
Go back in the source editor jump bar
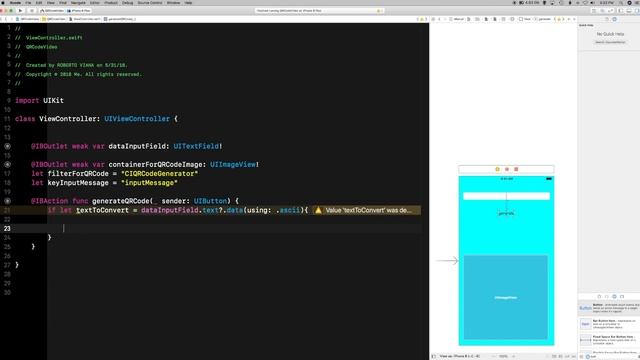[x=6, y=19]
